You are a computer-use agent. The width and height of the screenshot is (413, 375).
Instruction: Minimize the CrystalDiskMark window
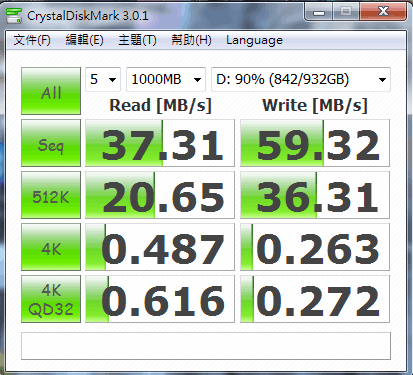click(x=319, y=12)
